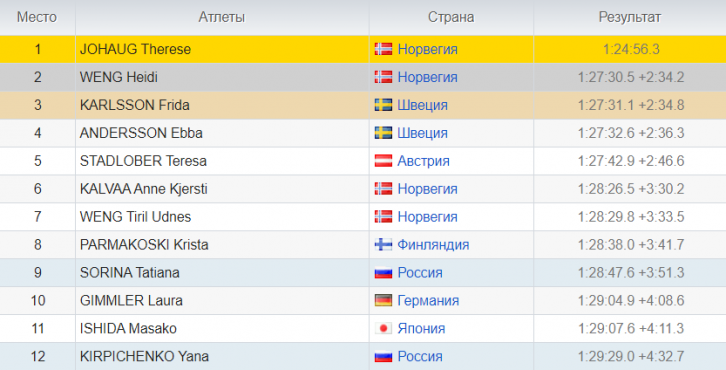The width and height of the screenshot is (726, 370).
Task: Select the Атлеты column header
Action: (222, 17)
